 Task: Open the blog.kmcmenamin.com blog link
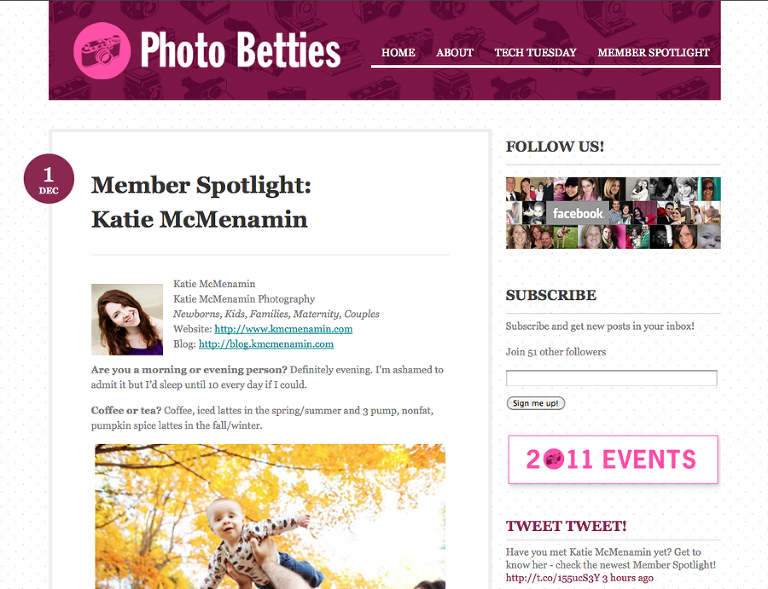click(x=266, y=344)
